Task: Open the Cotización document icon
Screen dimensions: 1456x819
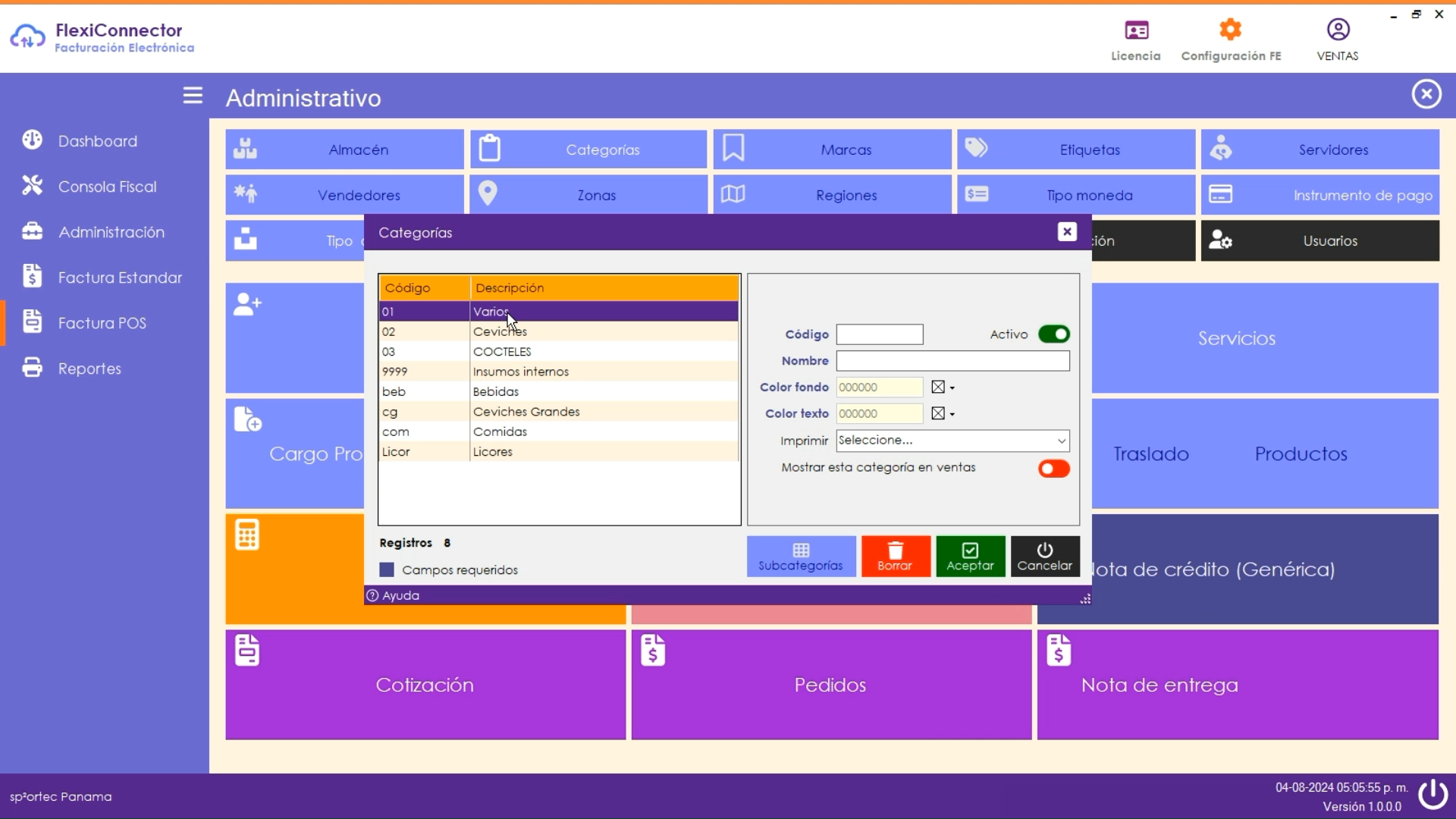Action: point(247,651)
